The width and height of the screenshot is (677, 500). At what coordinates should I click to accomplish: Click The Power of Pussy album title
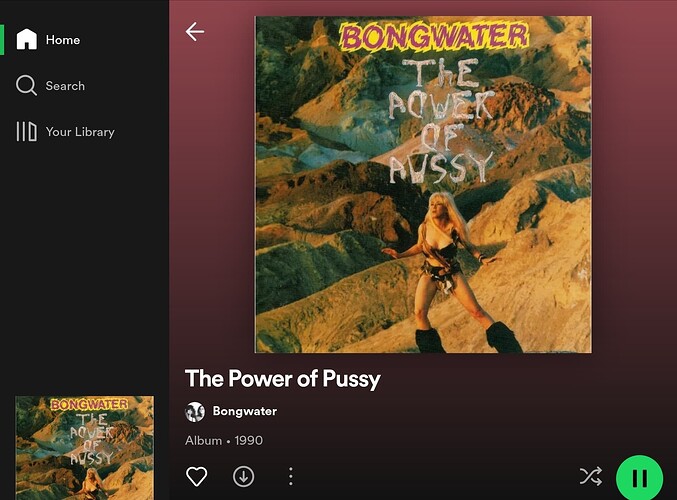(x=283, y=379)
